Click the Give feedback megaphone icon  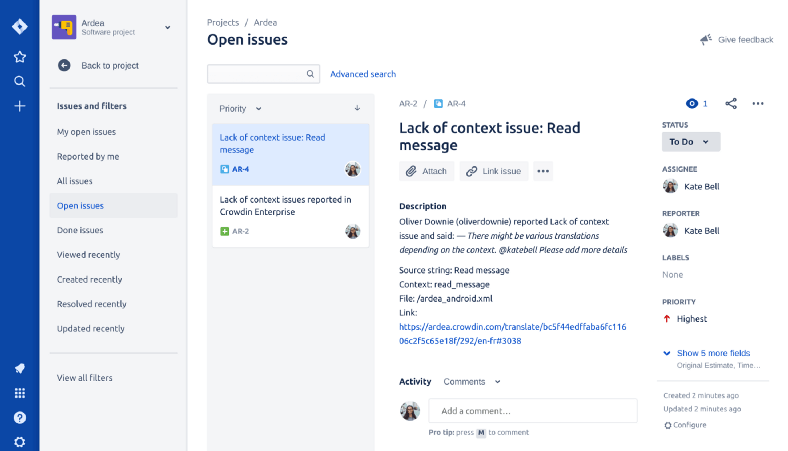pos(706,40)
